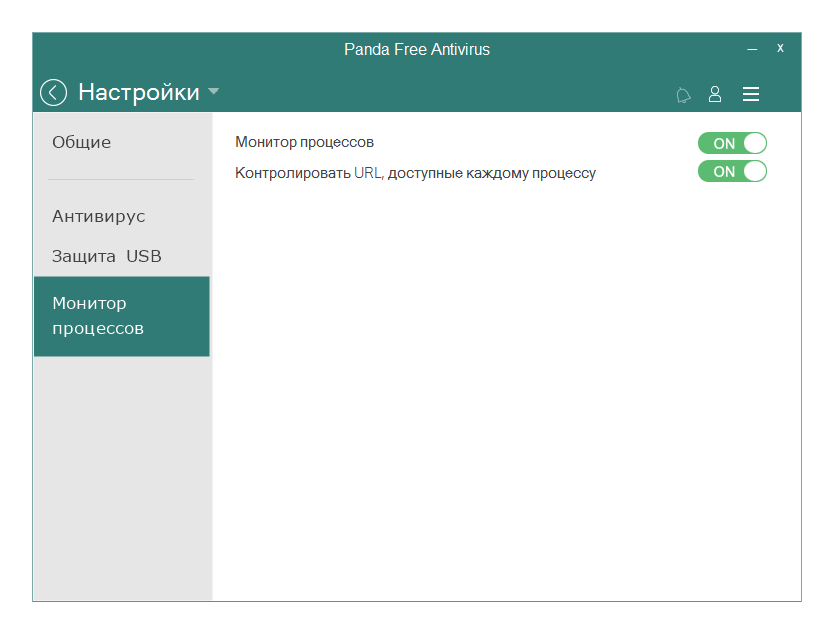
Task: Expand the Настройки dropdown arrow
Action: (213, 91)
